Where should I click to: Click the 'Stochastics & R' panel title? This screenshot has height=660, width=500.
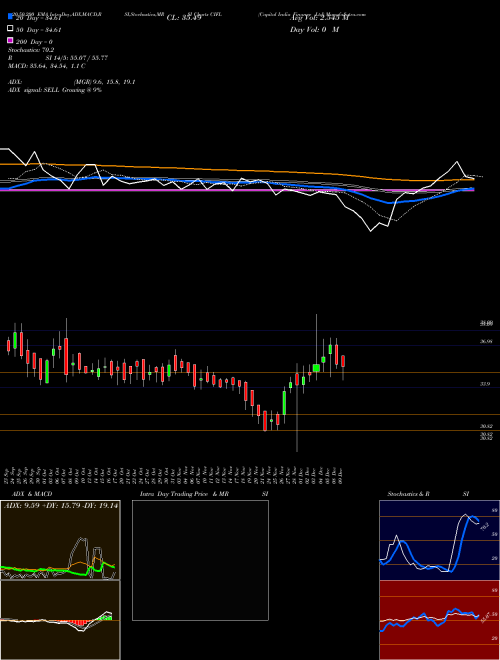(409, 494)
